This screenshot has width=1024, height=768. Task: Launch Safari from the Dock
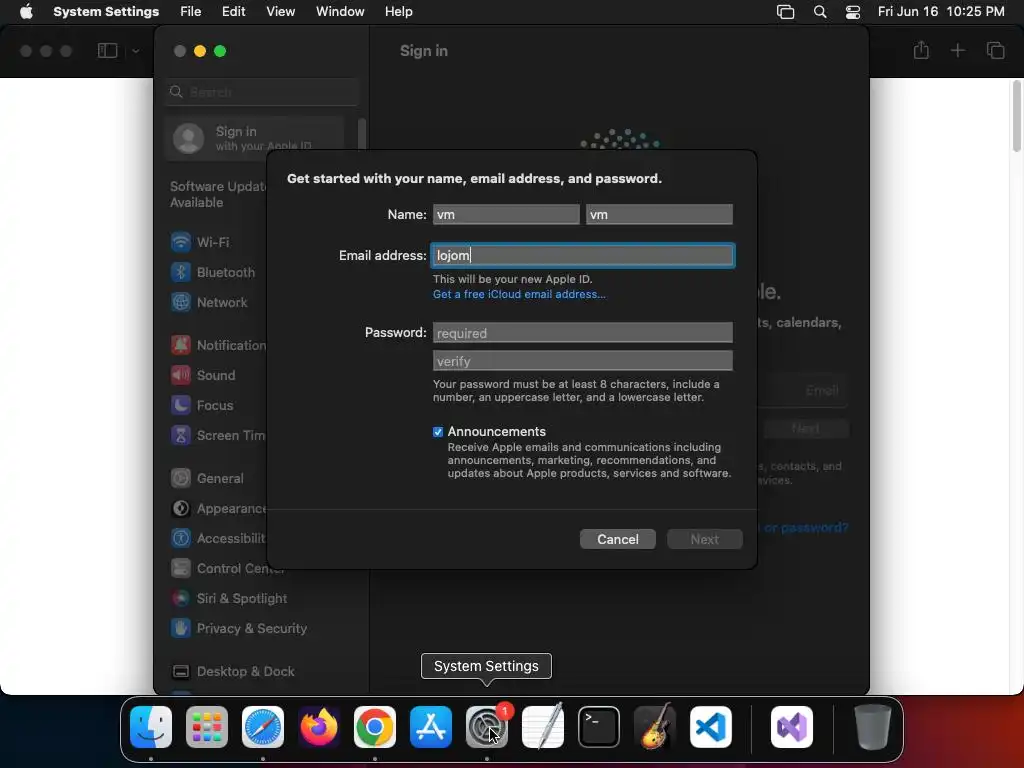pyautogui.click(x=263, y=727)
